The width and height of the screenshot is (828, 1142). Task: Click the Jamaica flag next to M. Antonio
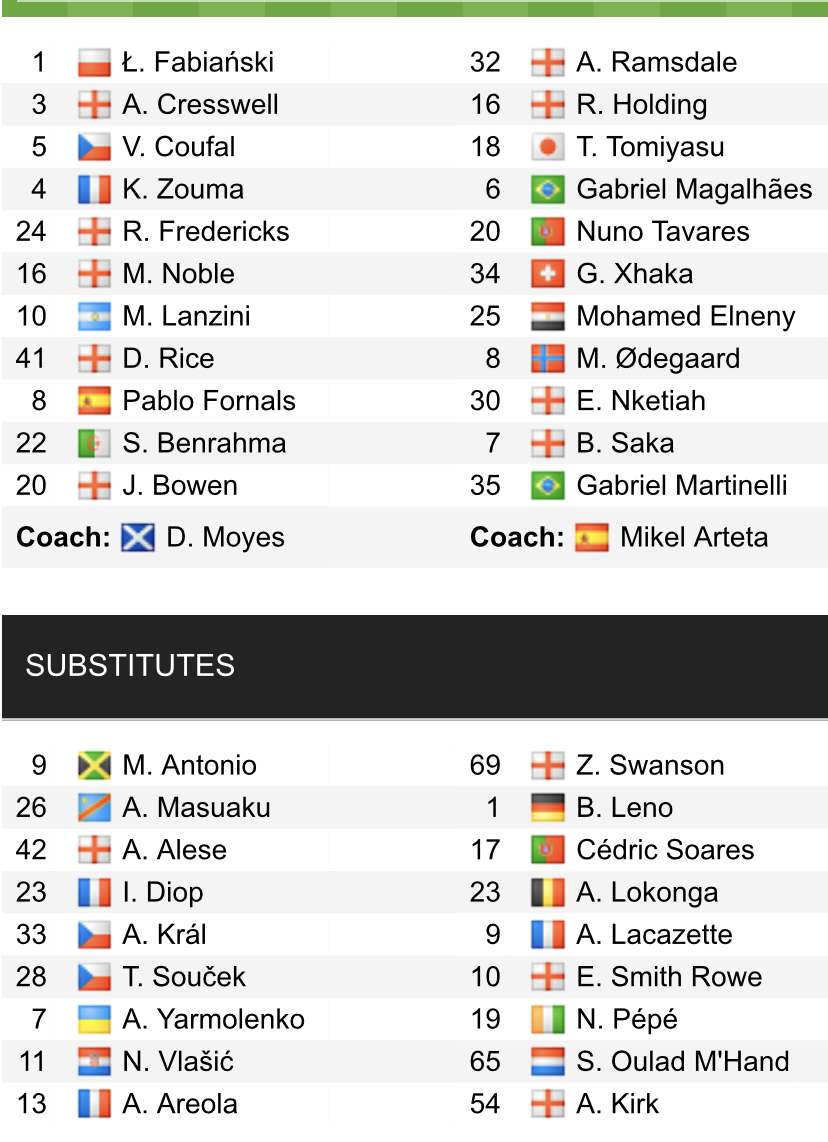[94, 765]
